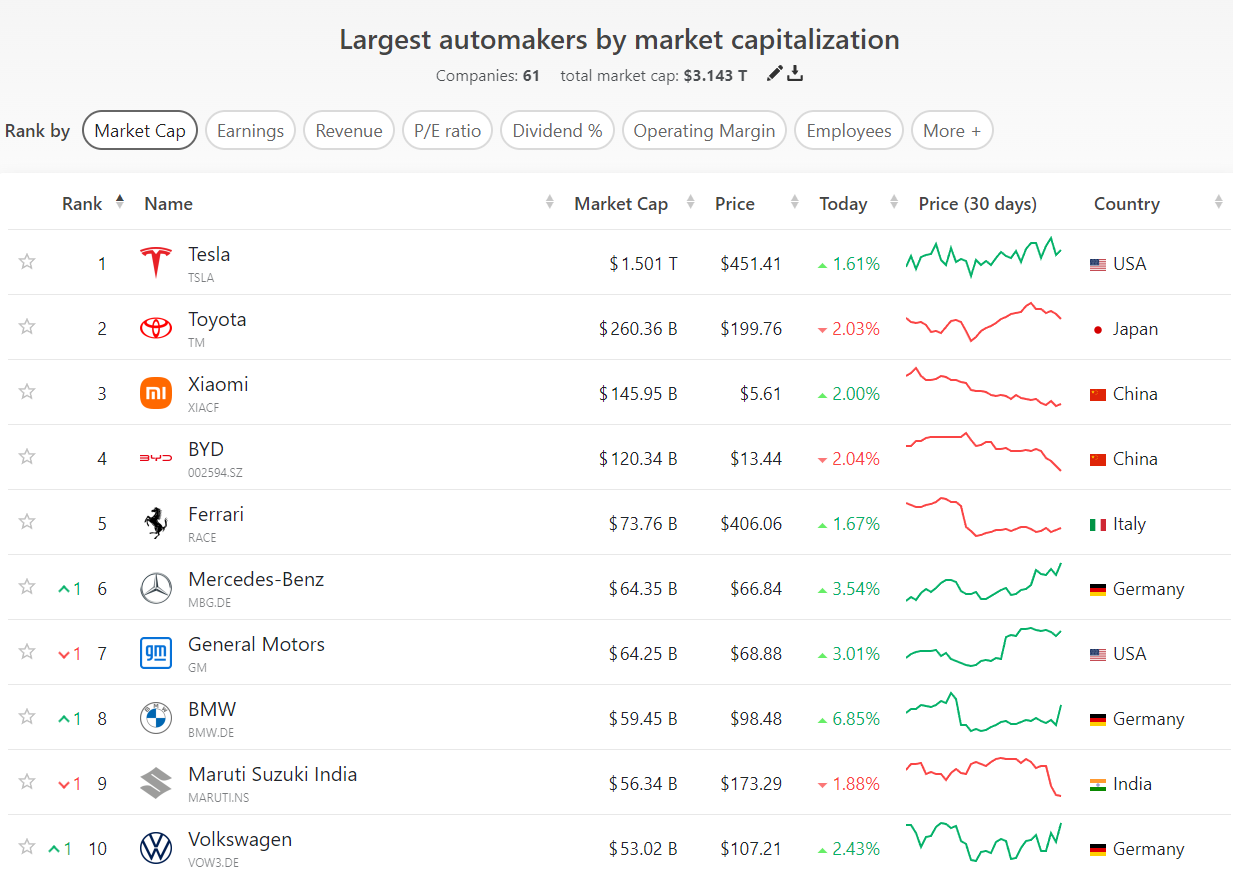Toggle the favorite star for BYD

pyautogui.click(x=27, y=457)
